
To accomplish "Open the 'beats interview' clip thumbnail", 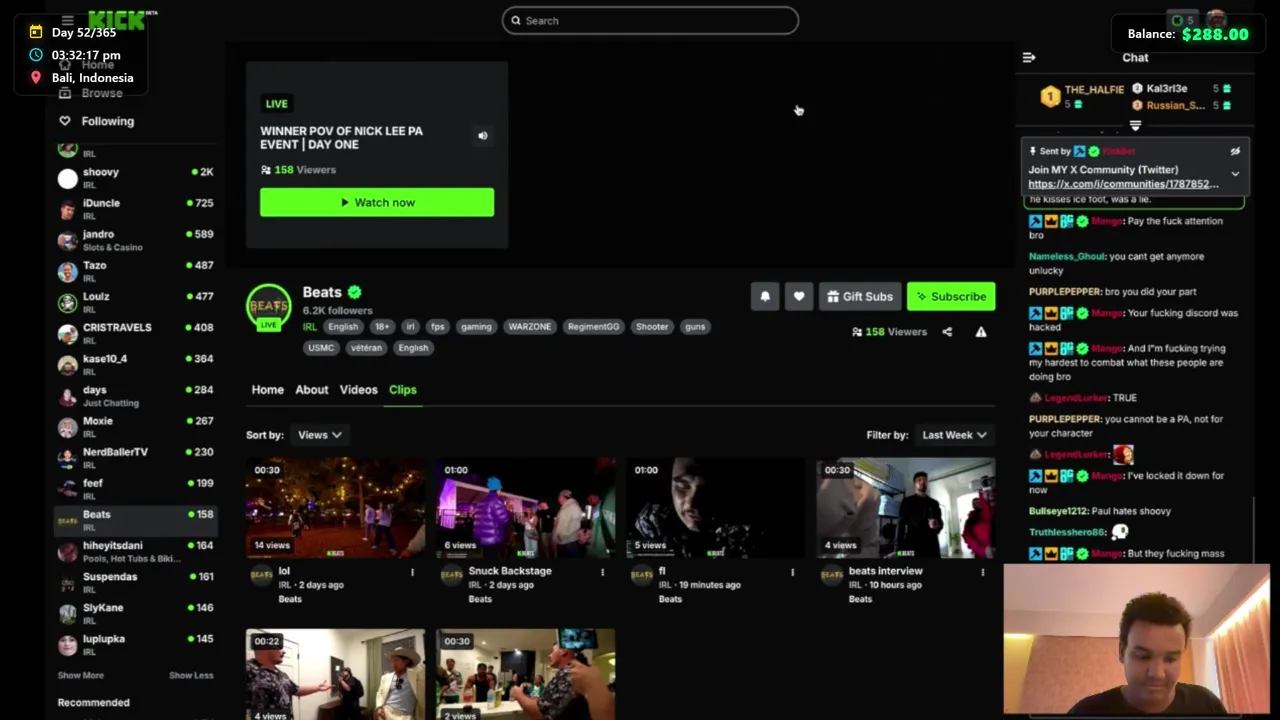I will pyautogui.click(x=905, y=508).
